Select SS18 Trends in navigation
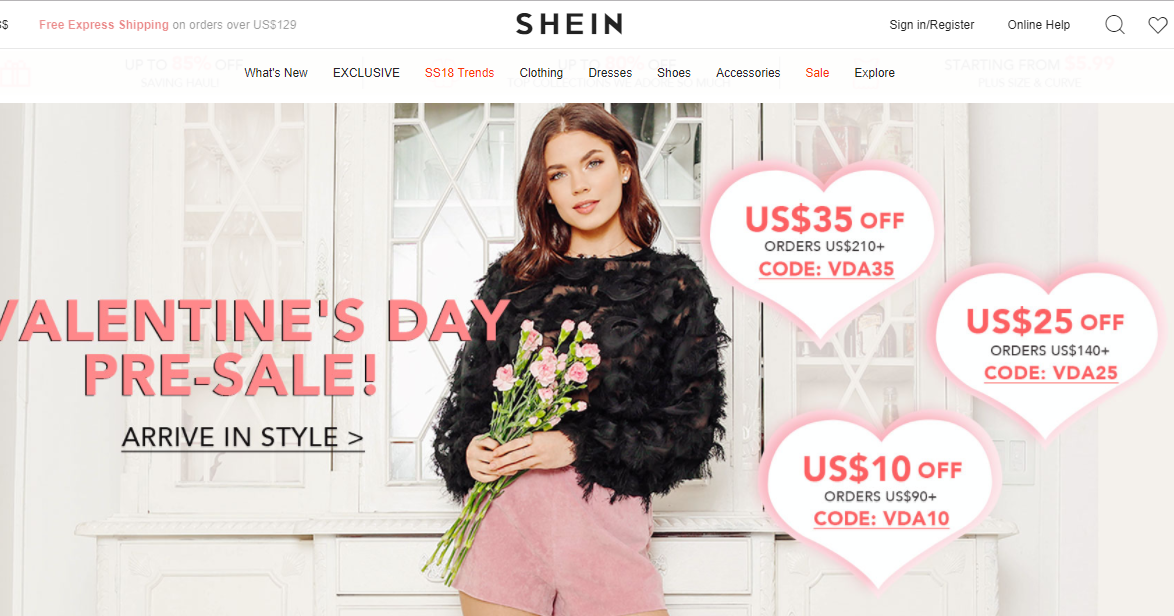Viewport: 1174px width, 616px height. 459,73
